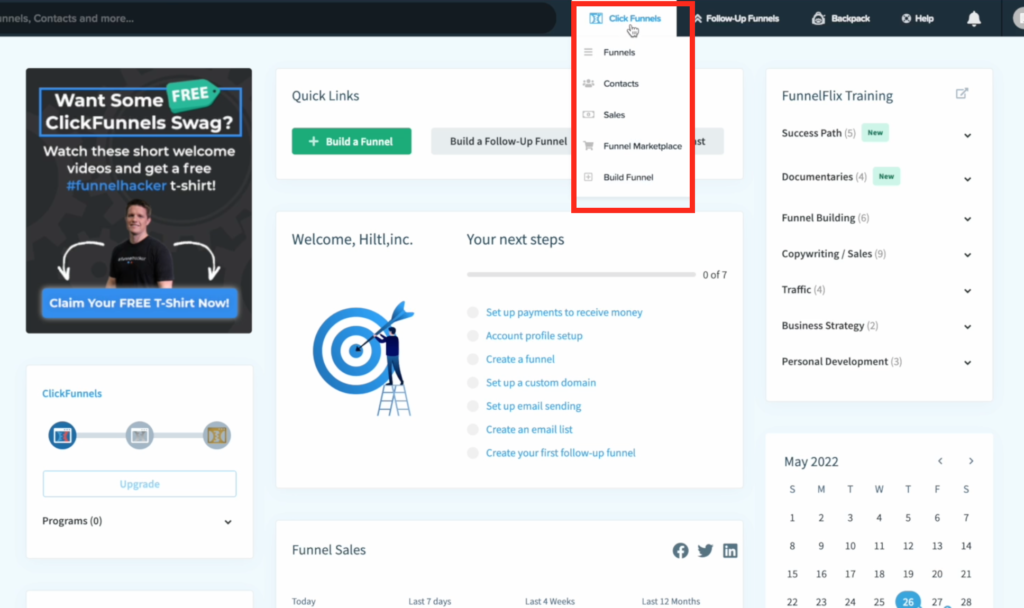Click the next steps progress bar
The height and width of the screenshot is (608, 1024).
[581, 275]
